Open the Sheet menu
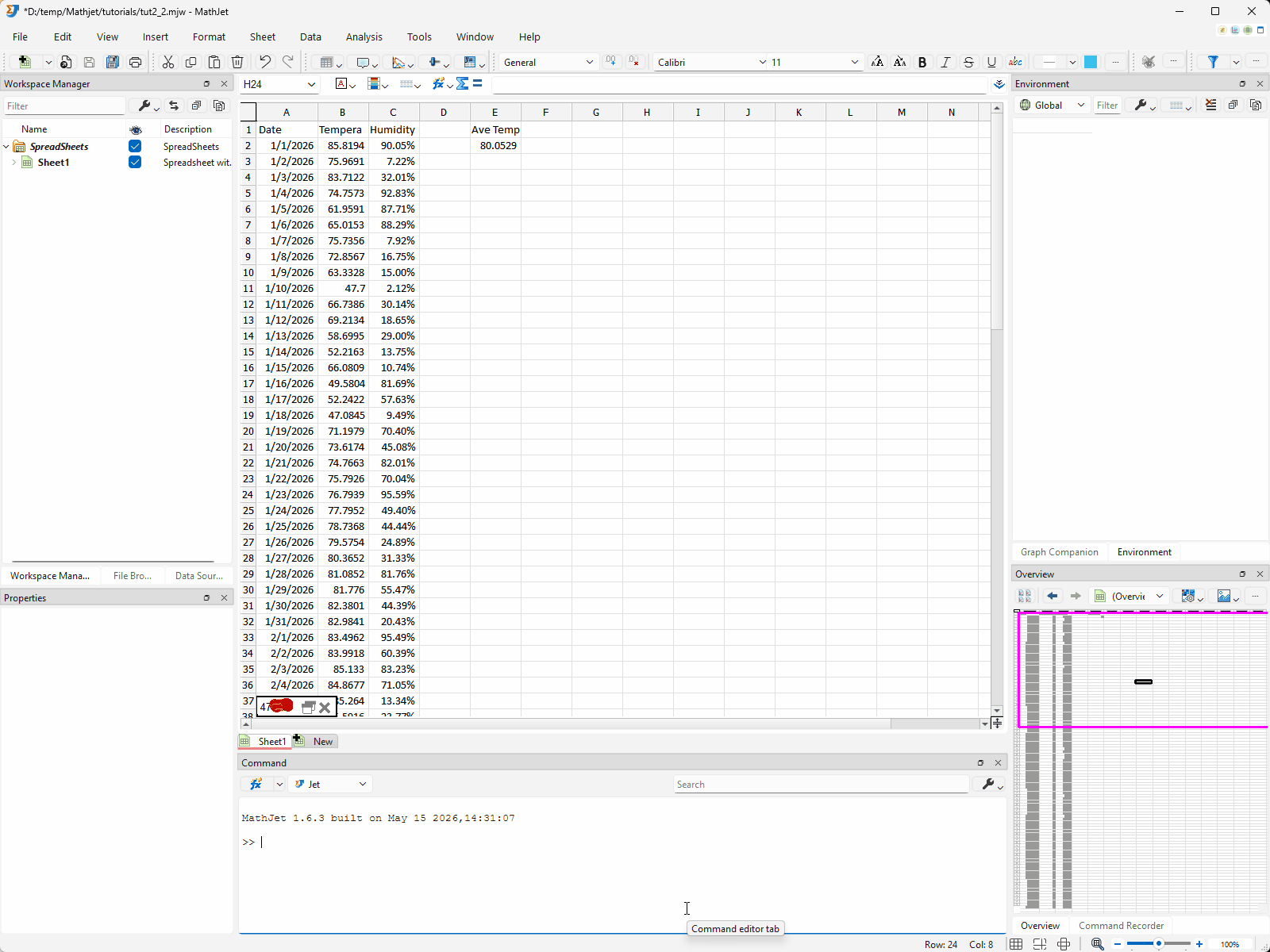Screen dimensions: 1270x952 (x=262, y=36)
